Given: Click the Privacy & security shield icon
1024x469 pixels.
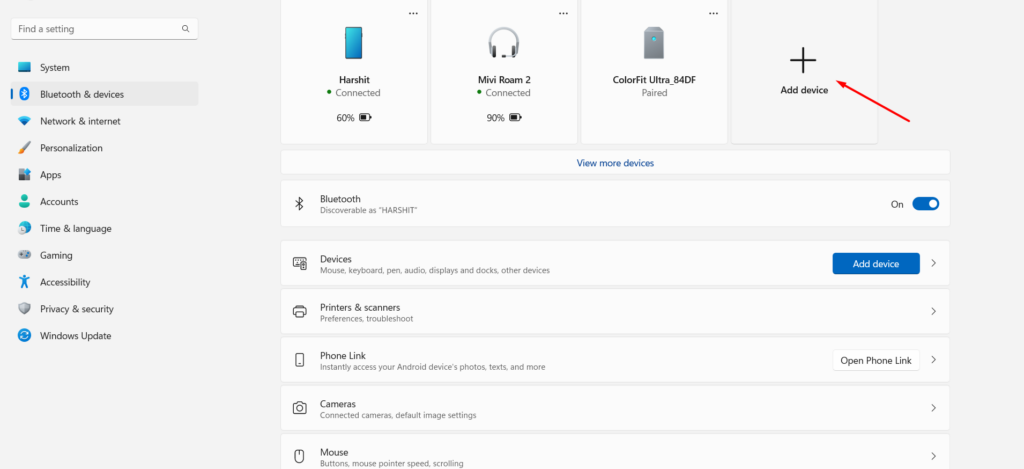Looking at the screenshot, I should click(x=24, y=309).
